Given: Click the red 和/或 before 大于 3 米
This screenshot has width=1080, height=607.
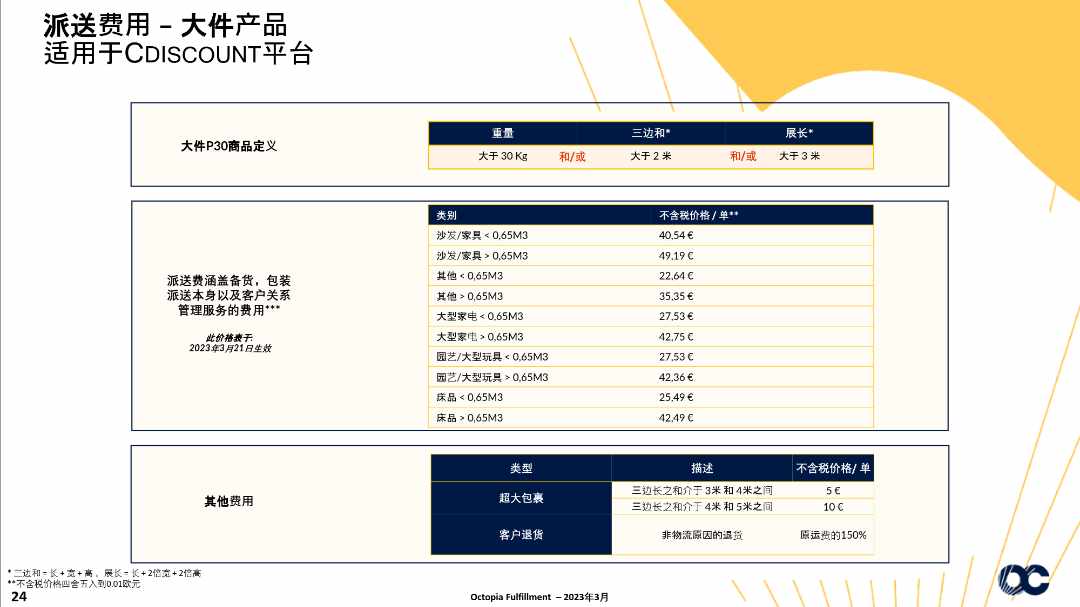Looking at the screenshot, I should [743, 156].
